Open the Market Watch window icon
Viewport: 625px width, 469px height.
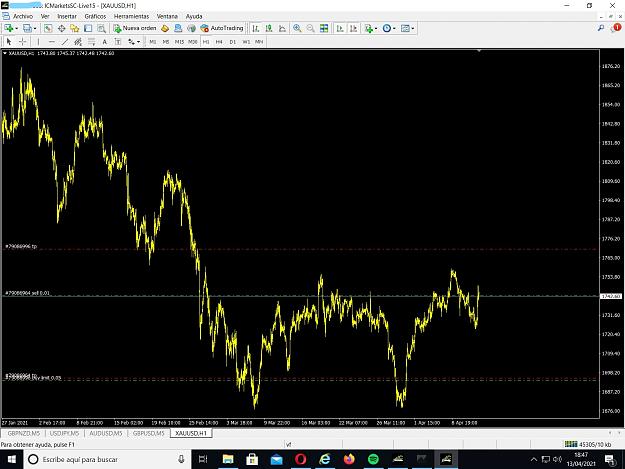click(x=48, y=28)
